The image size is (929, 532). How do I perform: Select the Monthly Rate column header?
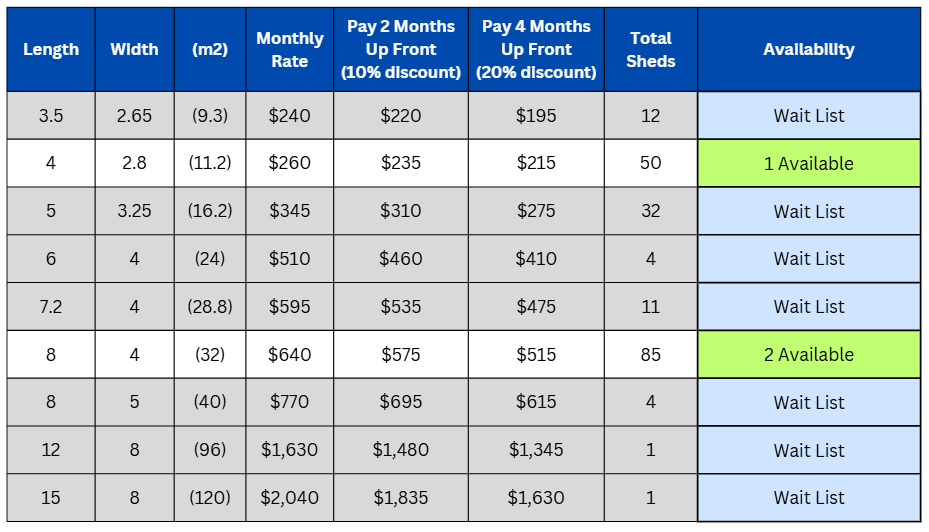(290, 50)
